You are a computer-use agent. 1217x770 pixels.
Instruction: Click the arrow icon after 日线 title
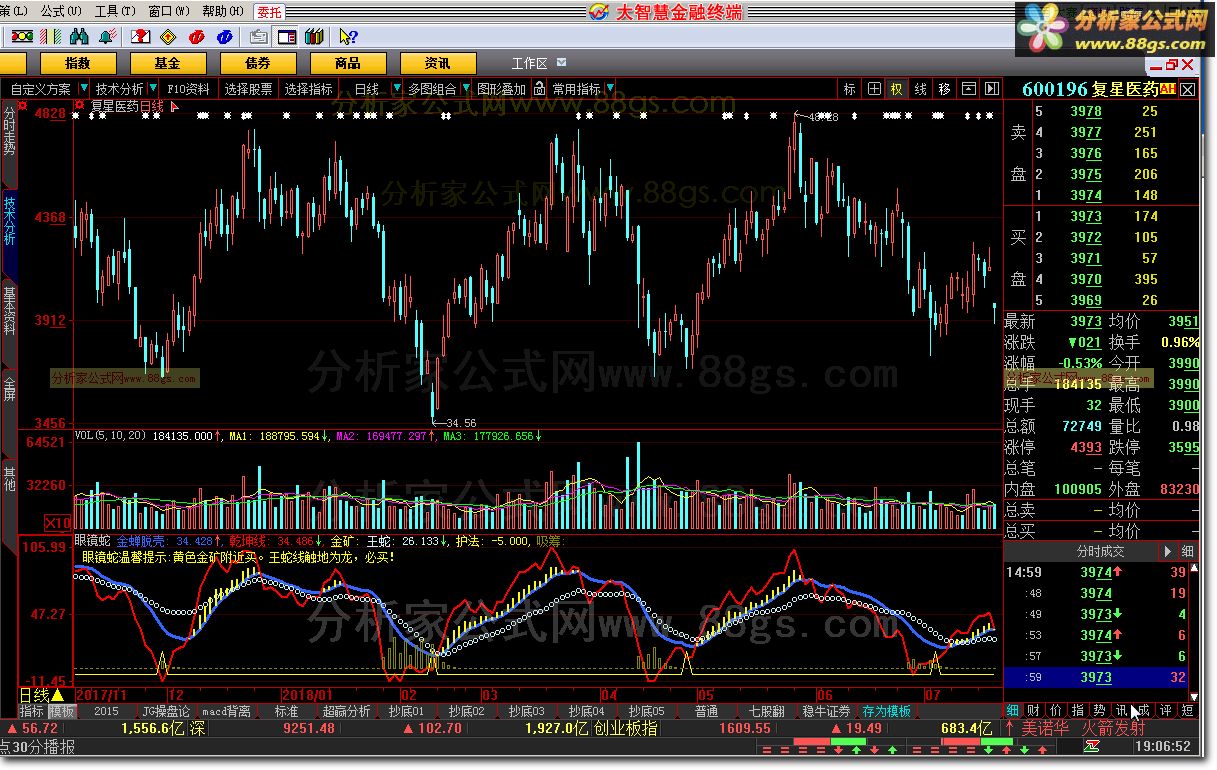click(x=175, y=105)
